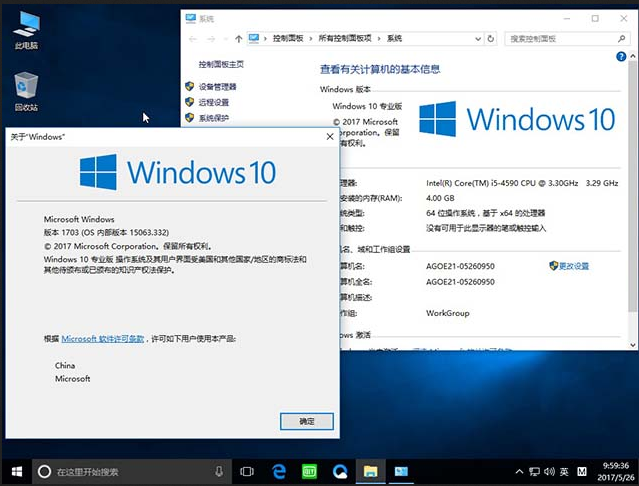Click the scroll-up arrow in System window

(632, 56)
